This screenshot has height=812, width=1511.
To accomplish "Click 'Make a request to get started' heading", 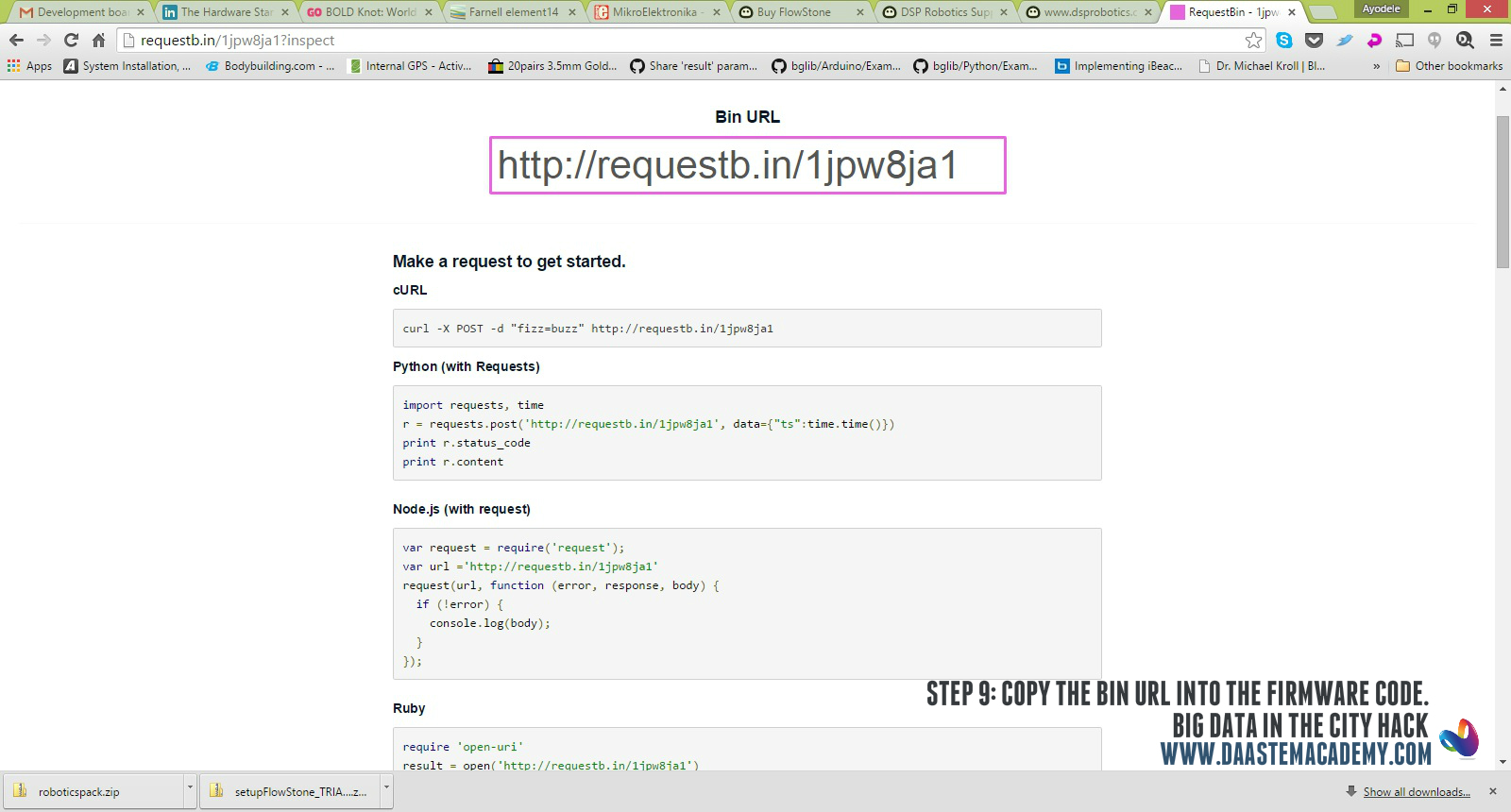I will tap(509, 262).
